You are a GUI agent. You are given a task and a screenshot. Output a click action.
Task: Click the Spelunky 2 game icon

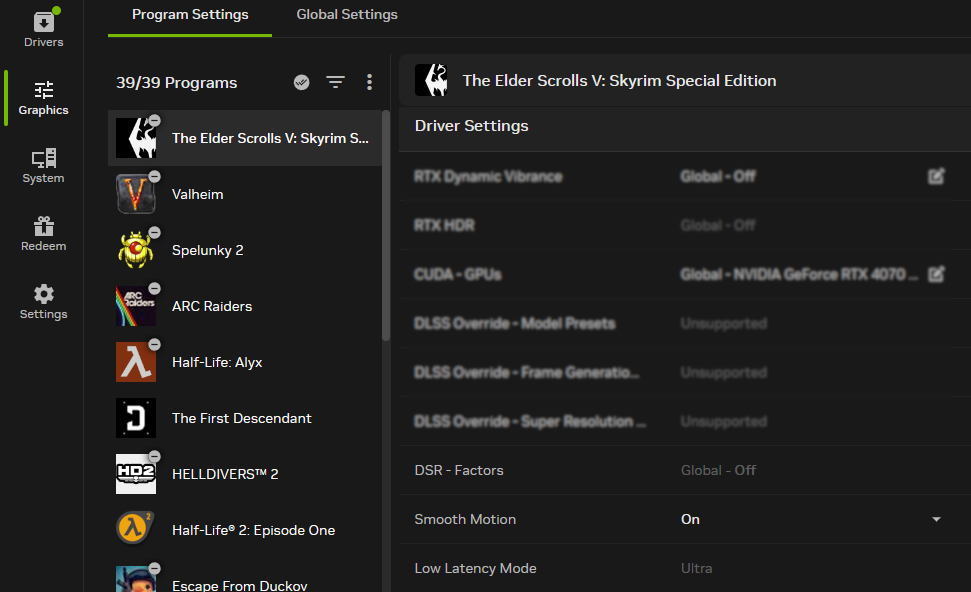click(x=136, y=250)
